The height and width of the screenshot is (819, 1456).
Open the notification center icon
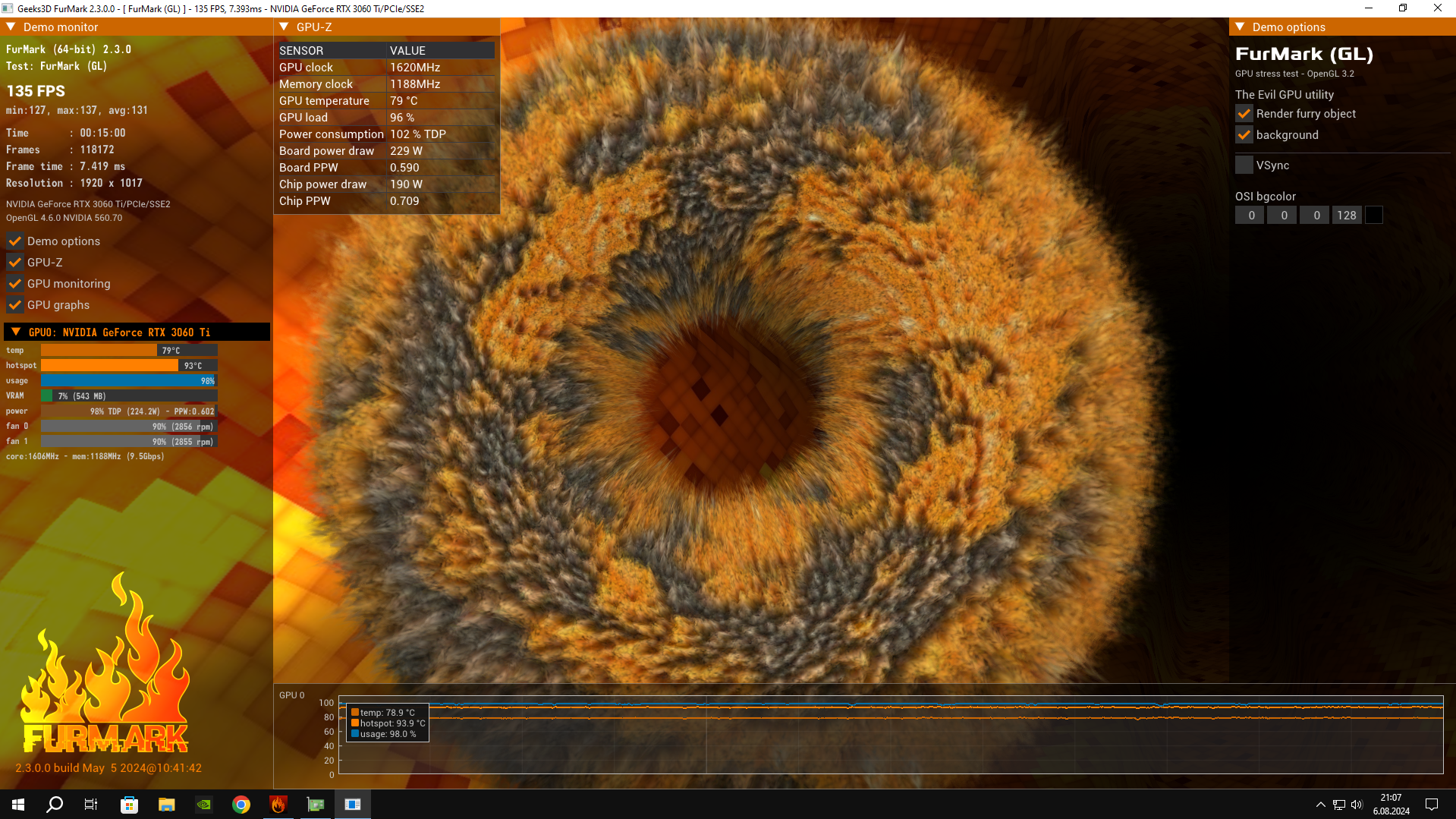[x=1432, y=805]
